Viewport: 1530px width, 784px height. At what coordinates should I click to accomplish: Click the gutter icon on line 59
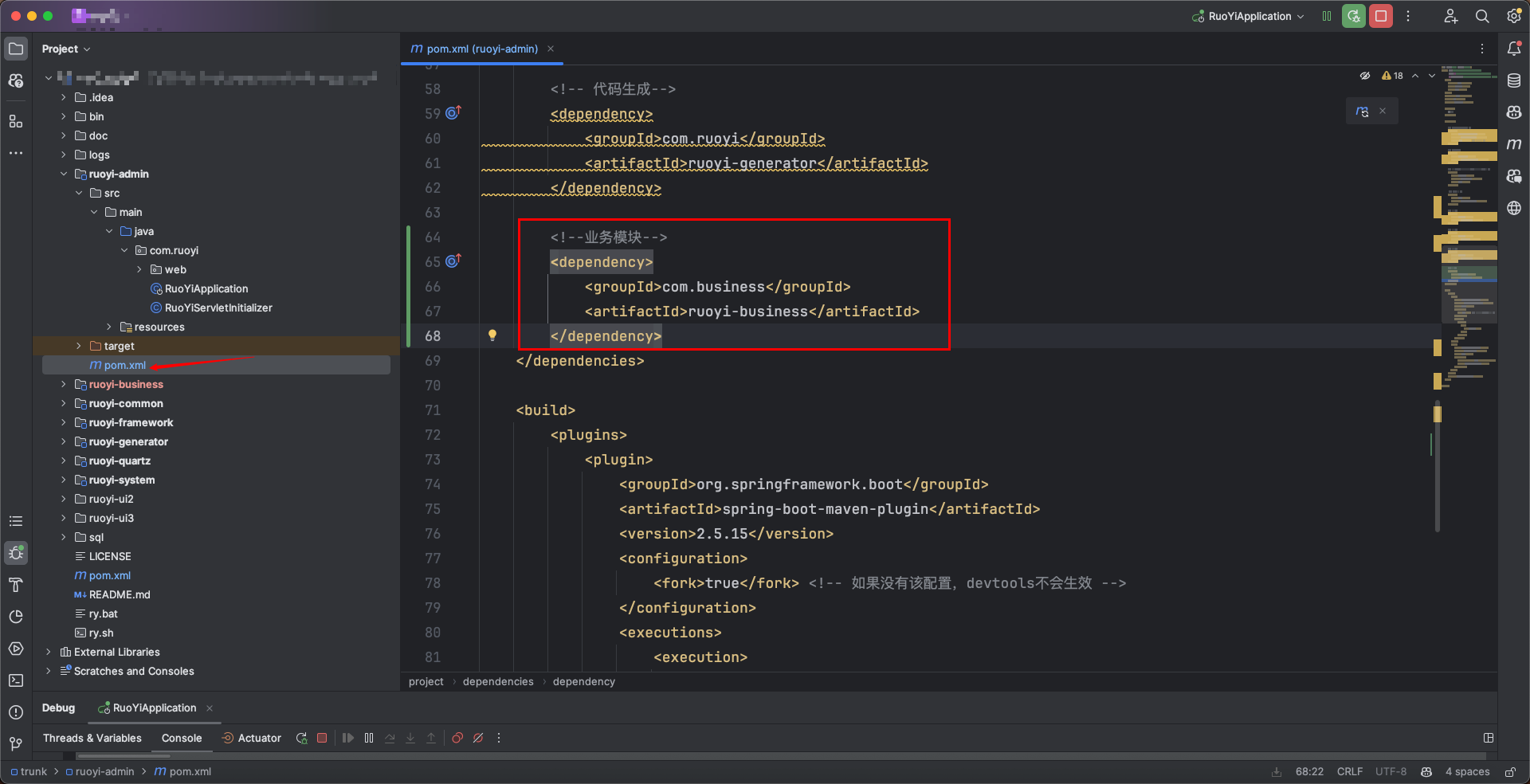click(453, 113)
